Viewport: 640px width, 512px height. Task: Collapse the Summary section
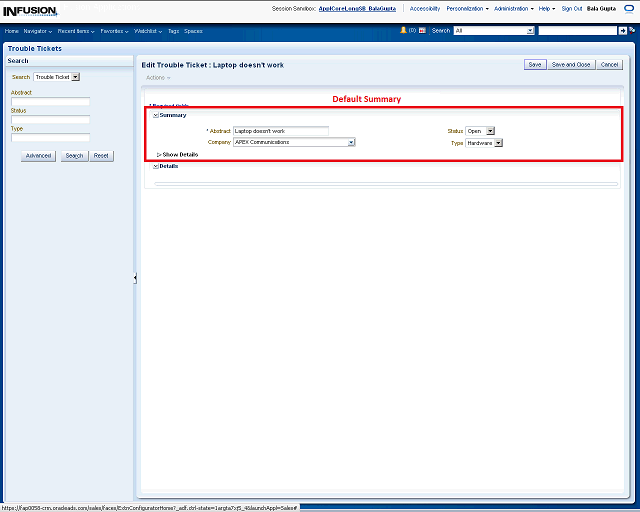tap(156, 115)
